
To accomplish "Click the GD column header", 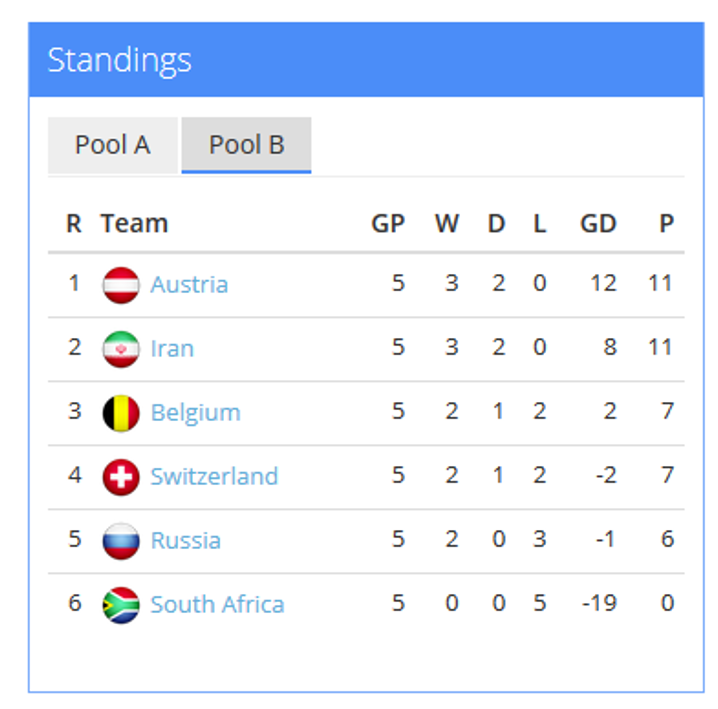I will coord(598,224).
